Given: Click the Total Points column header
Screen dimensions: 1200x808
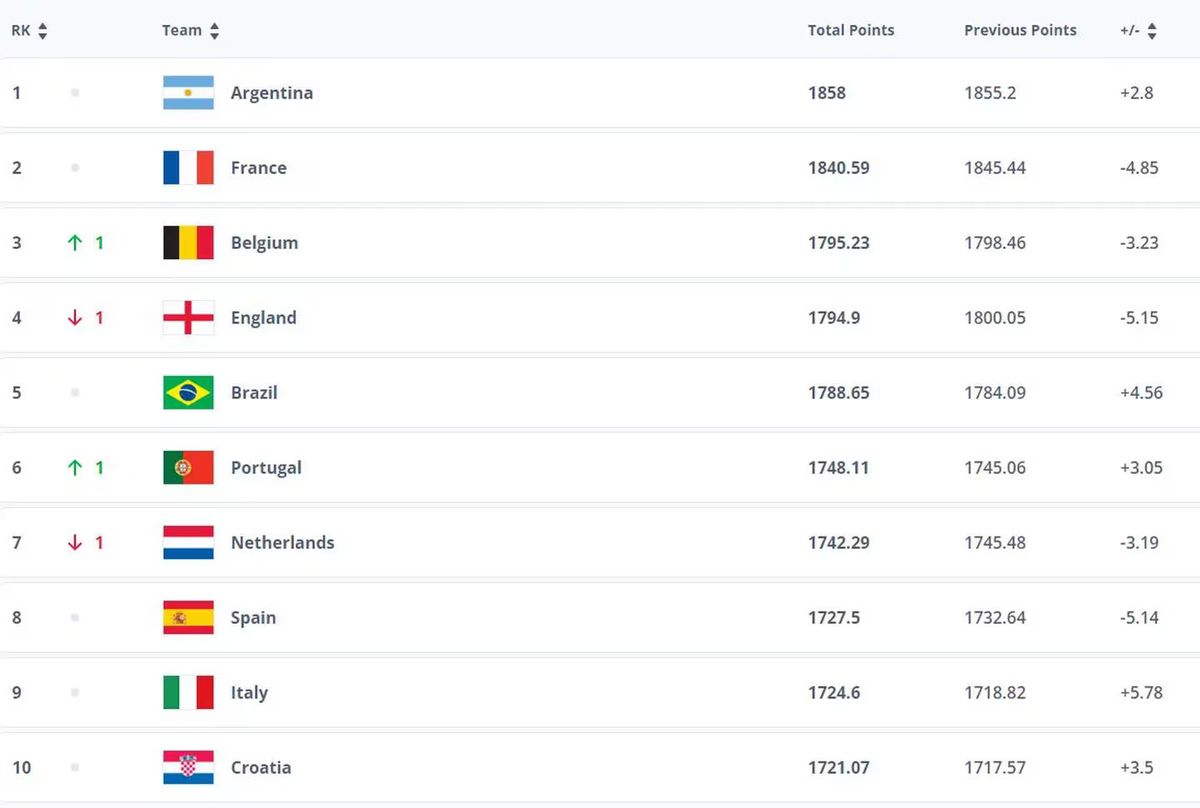Looking at the screenshot, I should point(851,30).
